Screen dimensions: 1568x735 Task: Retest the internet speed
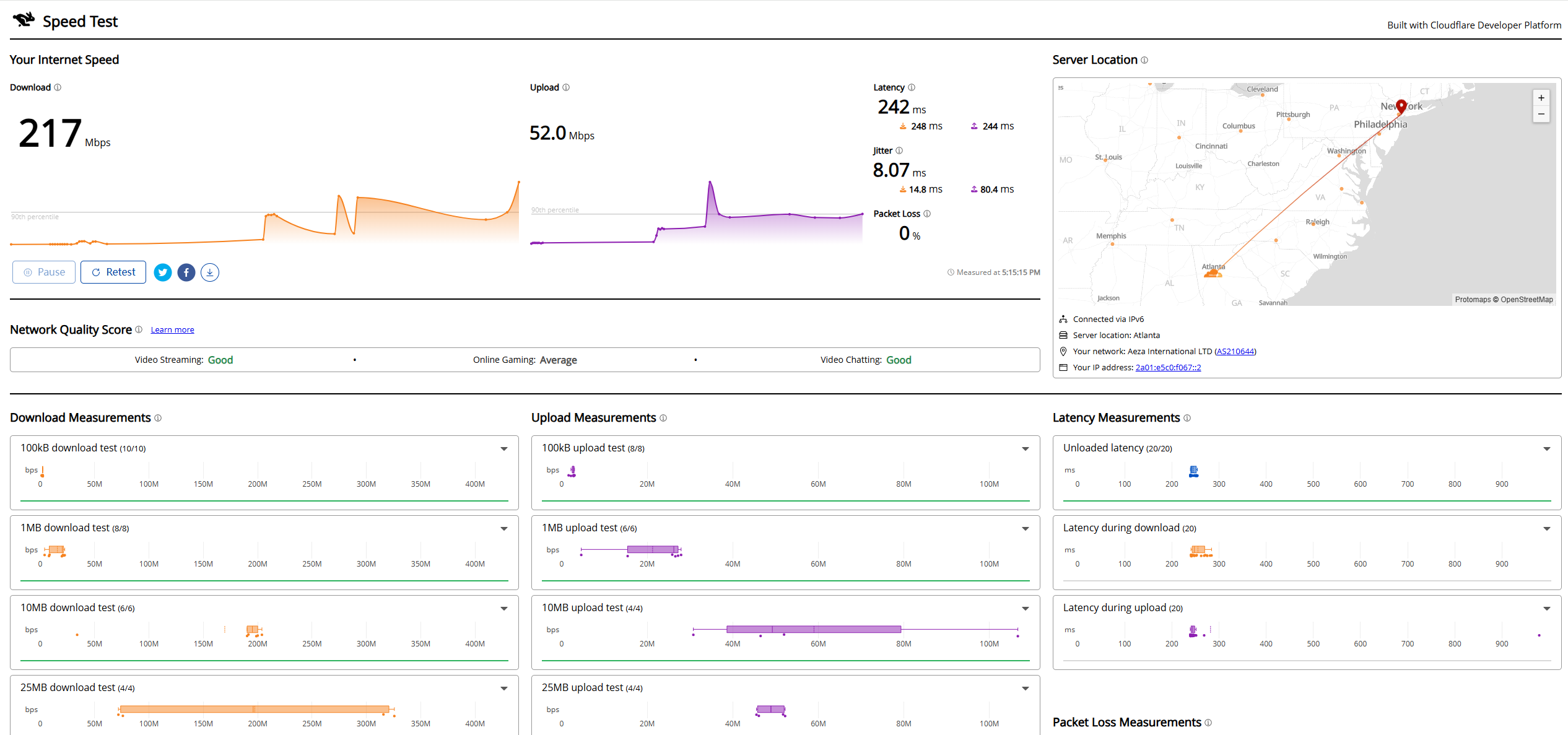113,272
